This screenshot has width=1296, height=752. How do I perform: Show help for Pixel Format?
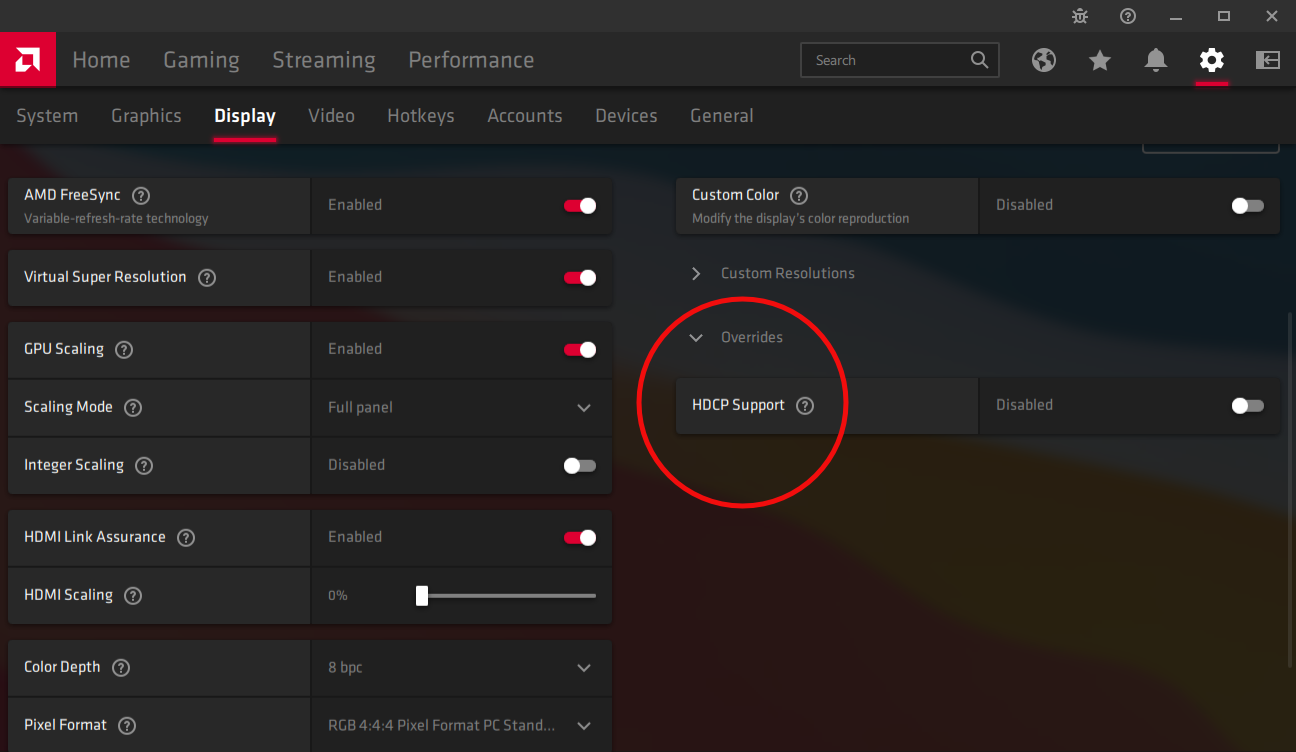pos(127,726)
